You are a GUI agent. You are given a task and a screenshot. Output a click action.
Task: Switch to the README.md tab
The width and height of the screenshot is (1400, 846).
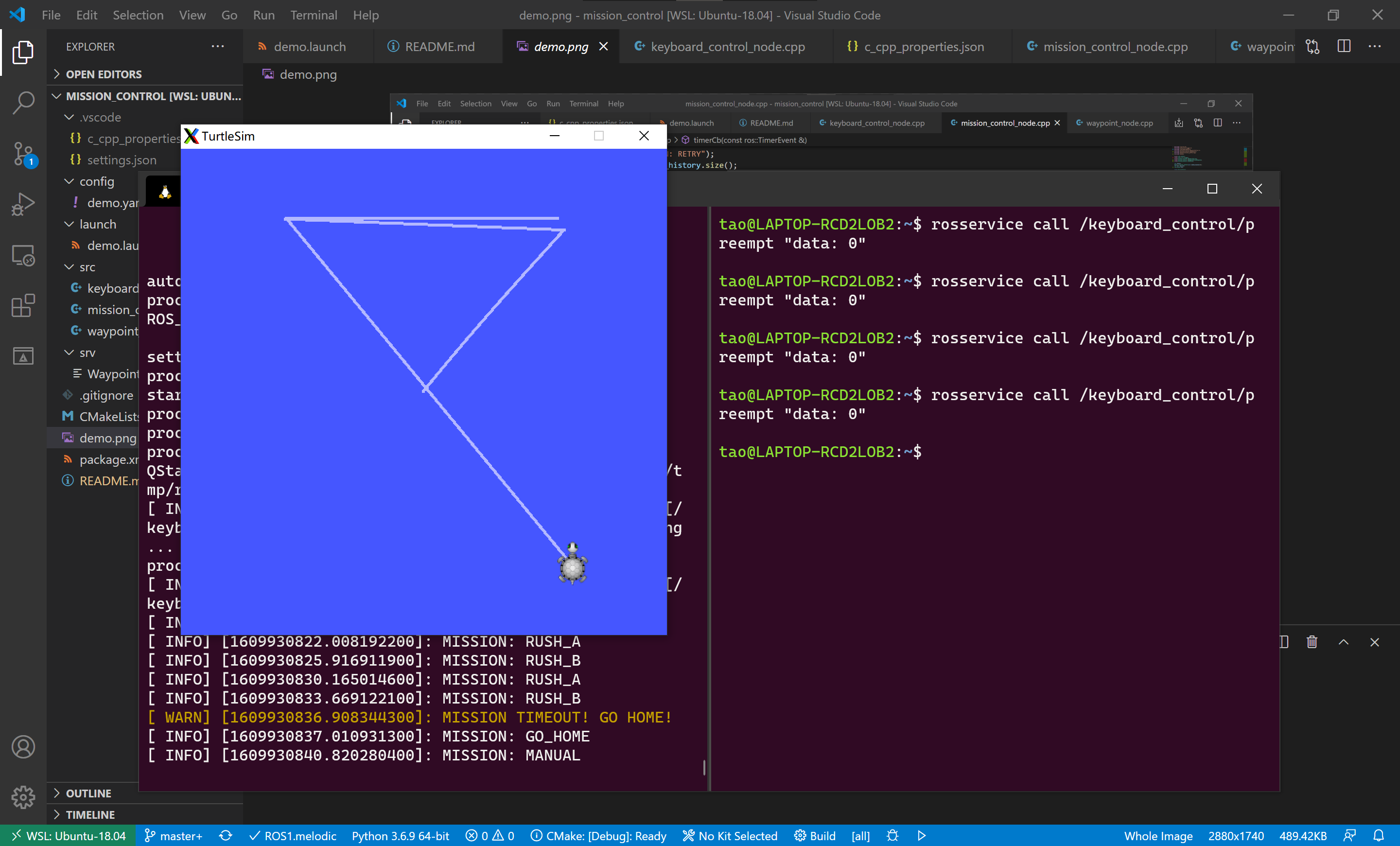click(x=438, y=47)
